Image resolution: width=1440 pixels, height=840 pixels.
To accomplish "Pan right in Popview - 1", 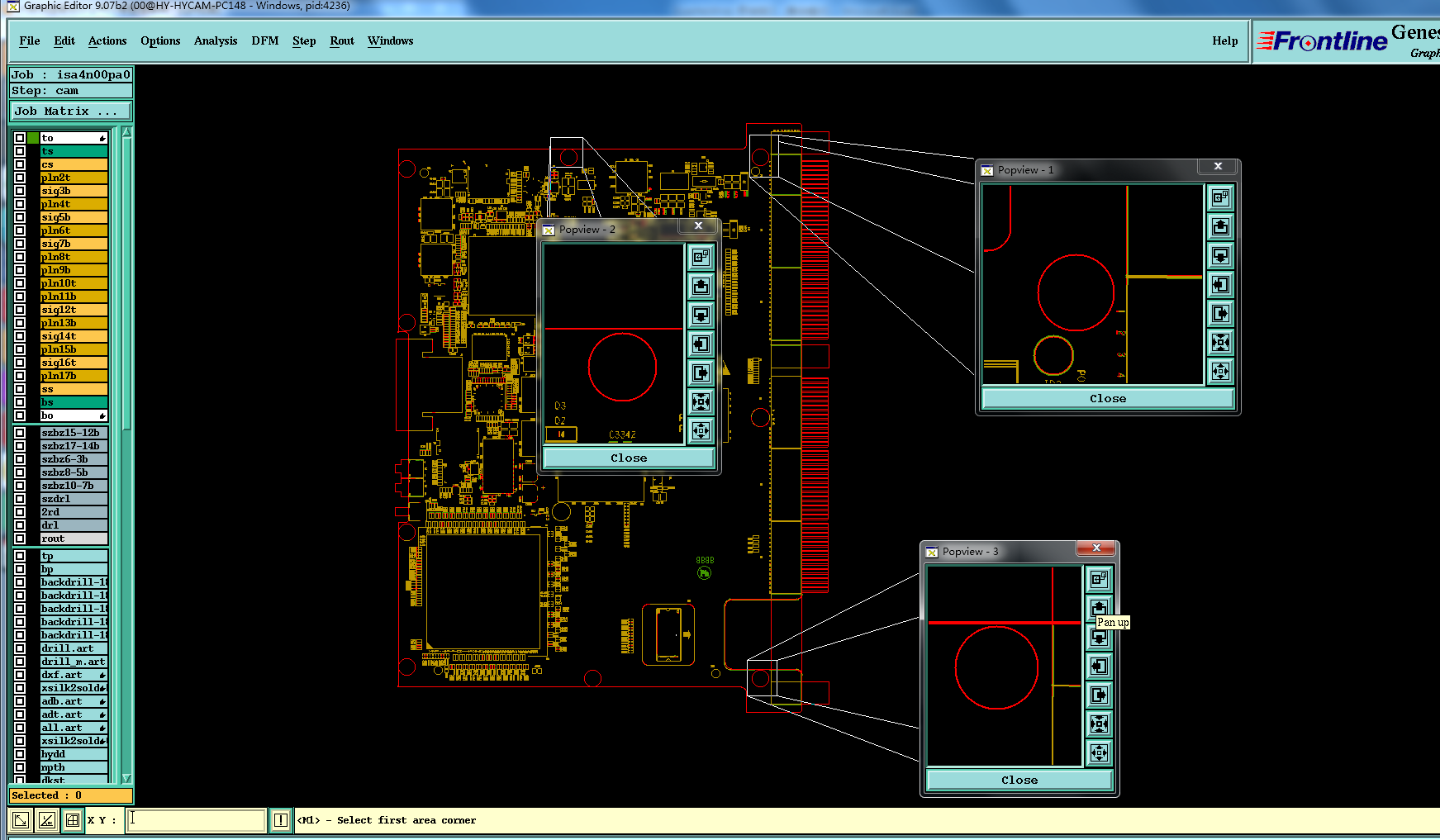I will [1220, 314].
